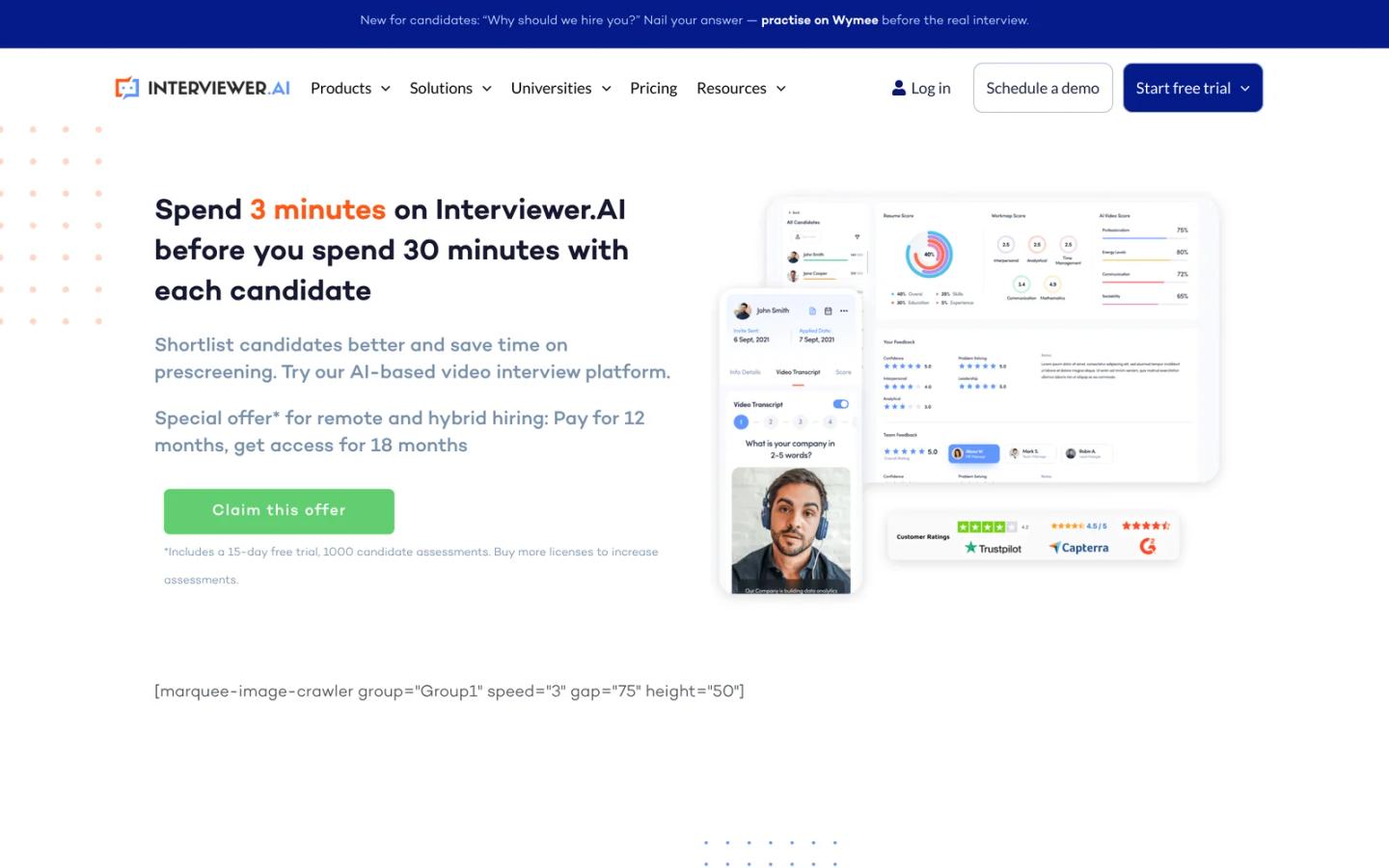Open the Pricing page

653,88
